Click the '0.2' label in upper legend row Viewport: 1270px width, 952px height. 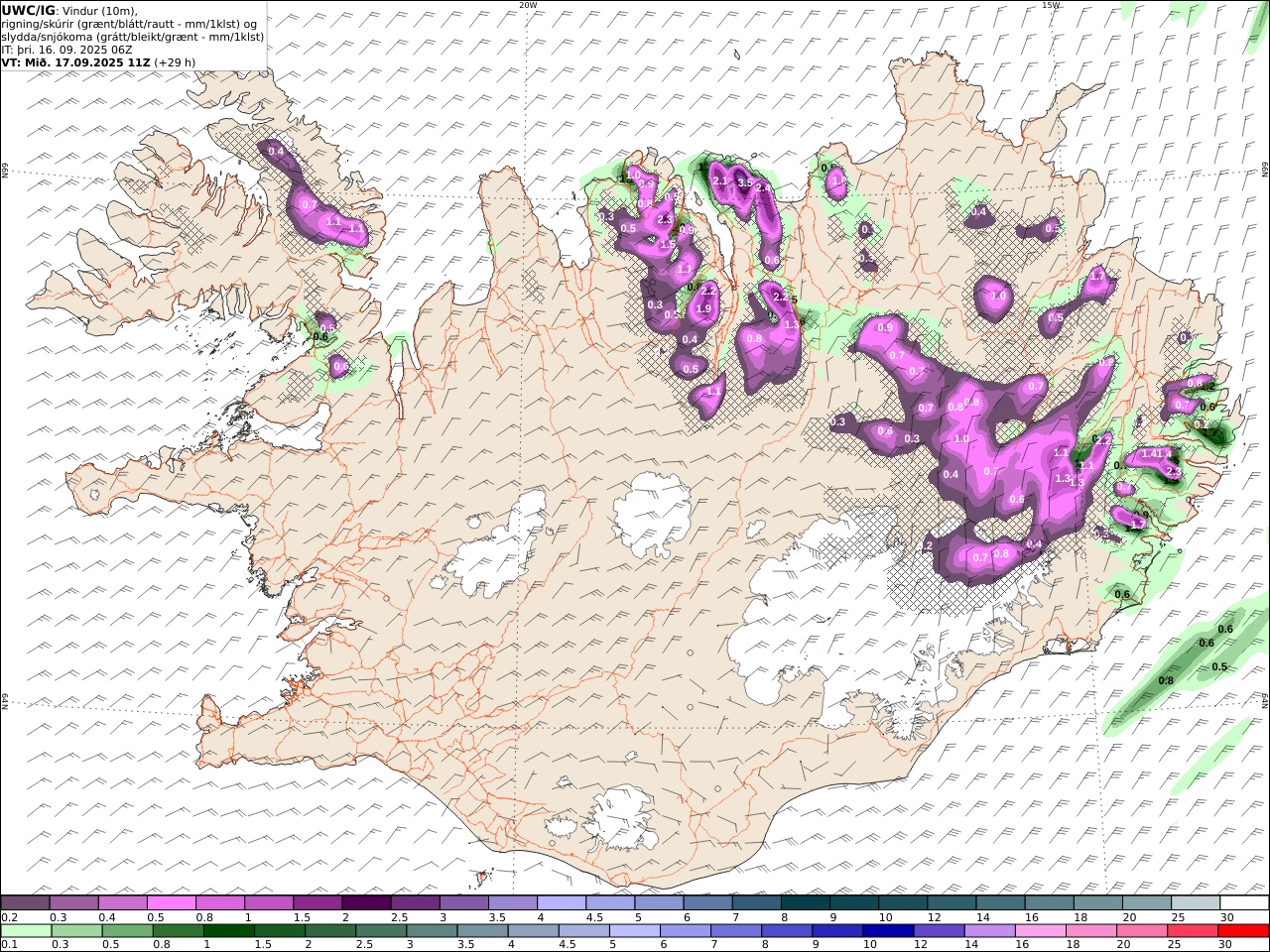coord(9,917)
